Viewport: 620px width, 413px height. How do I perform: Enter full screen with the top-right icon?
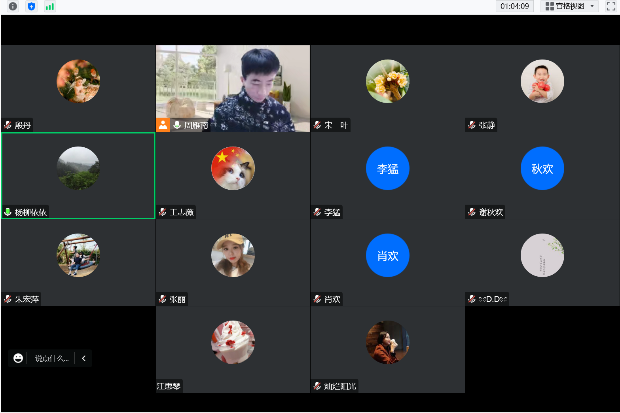click(610, 6)
